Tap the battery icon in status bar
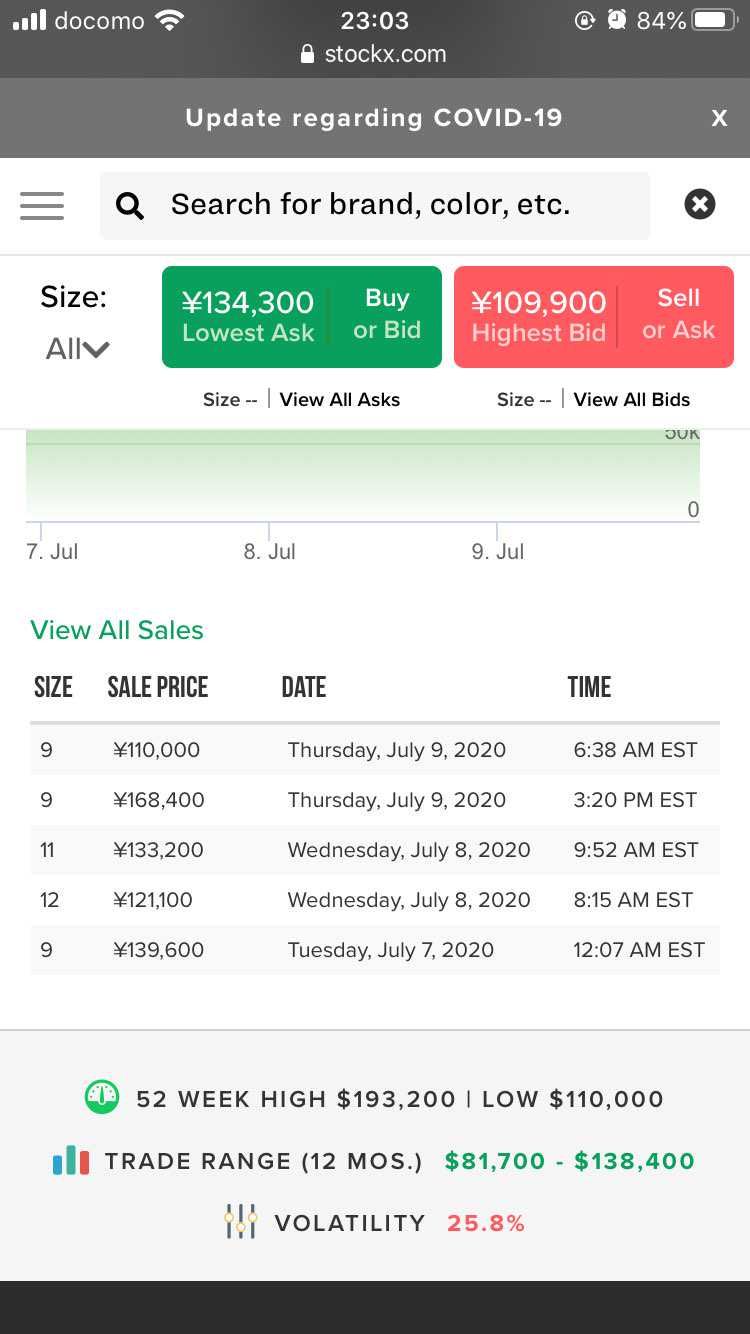The height and width of the screenshot is (1334, 750). (x=716, y=20)
